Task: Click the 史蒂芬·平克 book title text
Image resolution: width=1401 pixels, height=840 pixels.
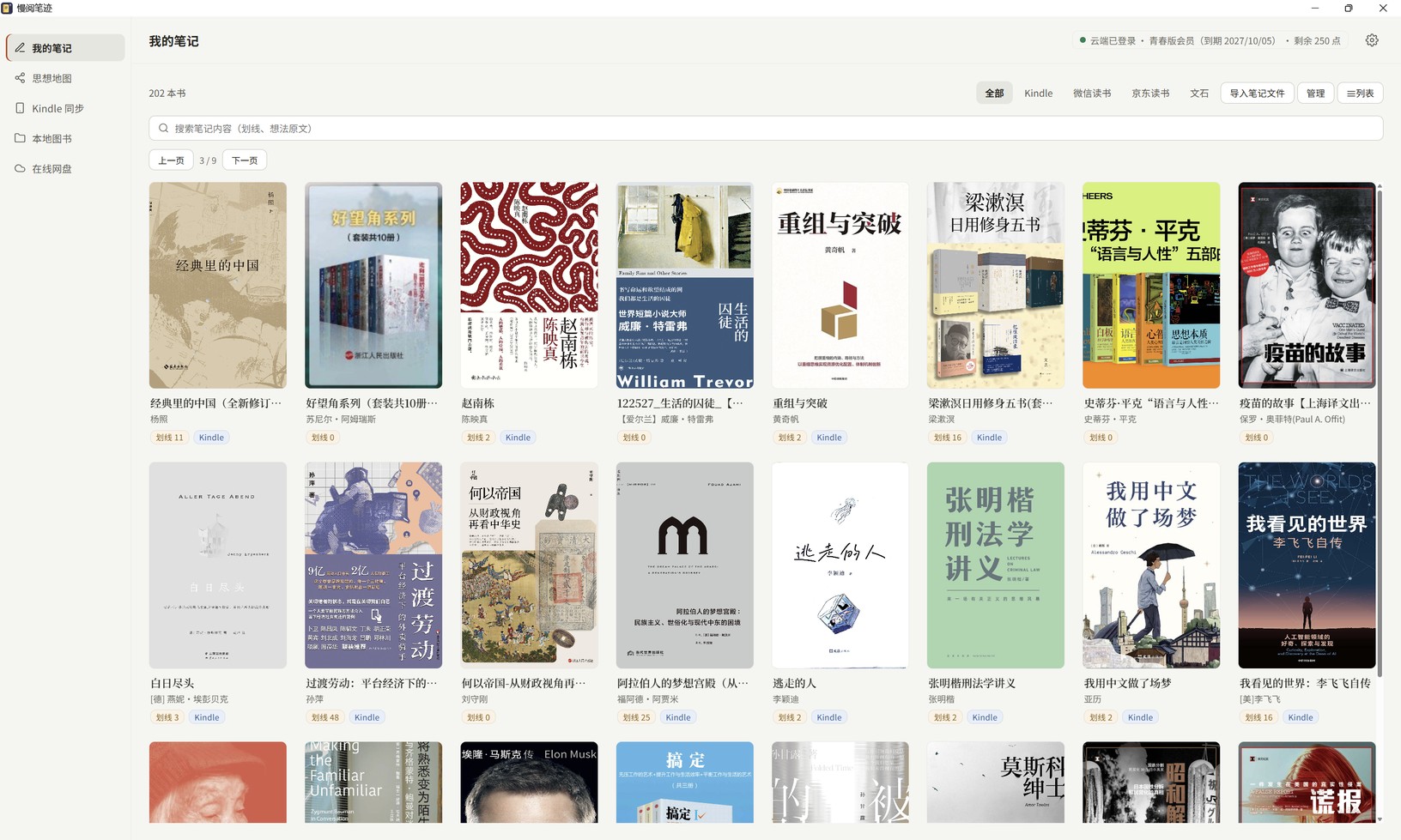Action: pyautogui.click(x=1151, y=403)
